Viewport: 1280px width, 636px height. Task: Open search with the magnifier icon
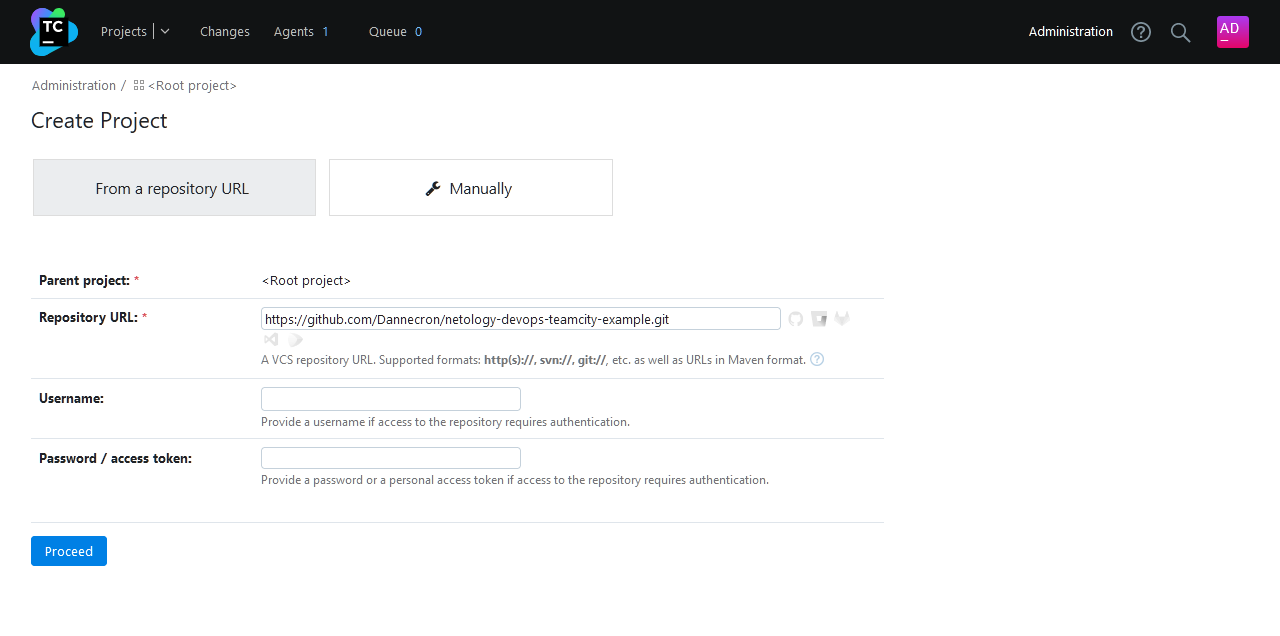[x=1180, y=32]
